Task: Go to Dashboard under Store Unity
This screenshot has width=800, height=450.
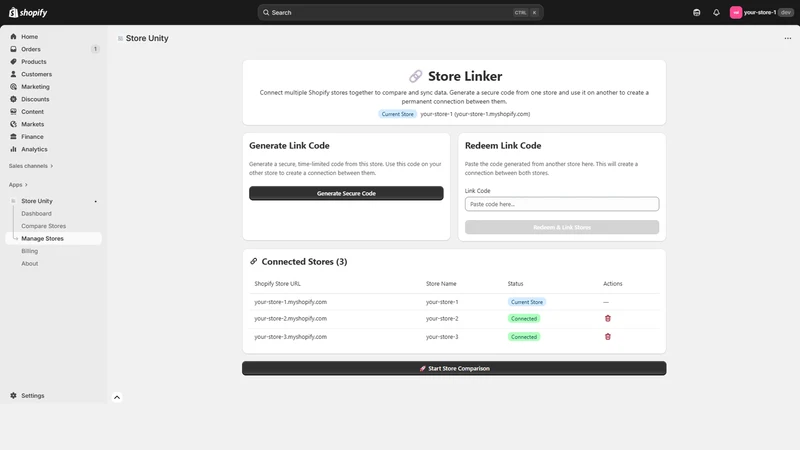Action: (x=36, y=213)
